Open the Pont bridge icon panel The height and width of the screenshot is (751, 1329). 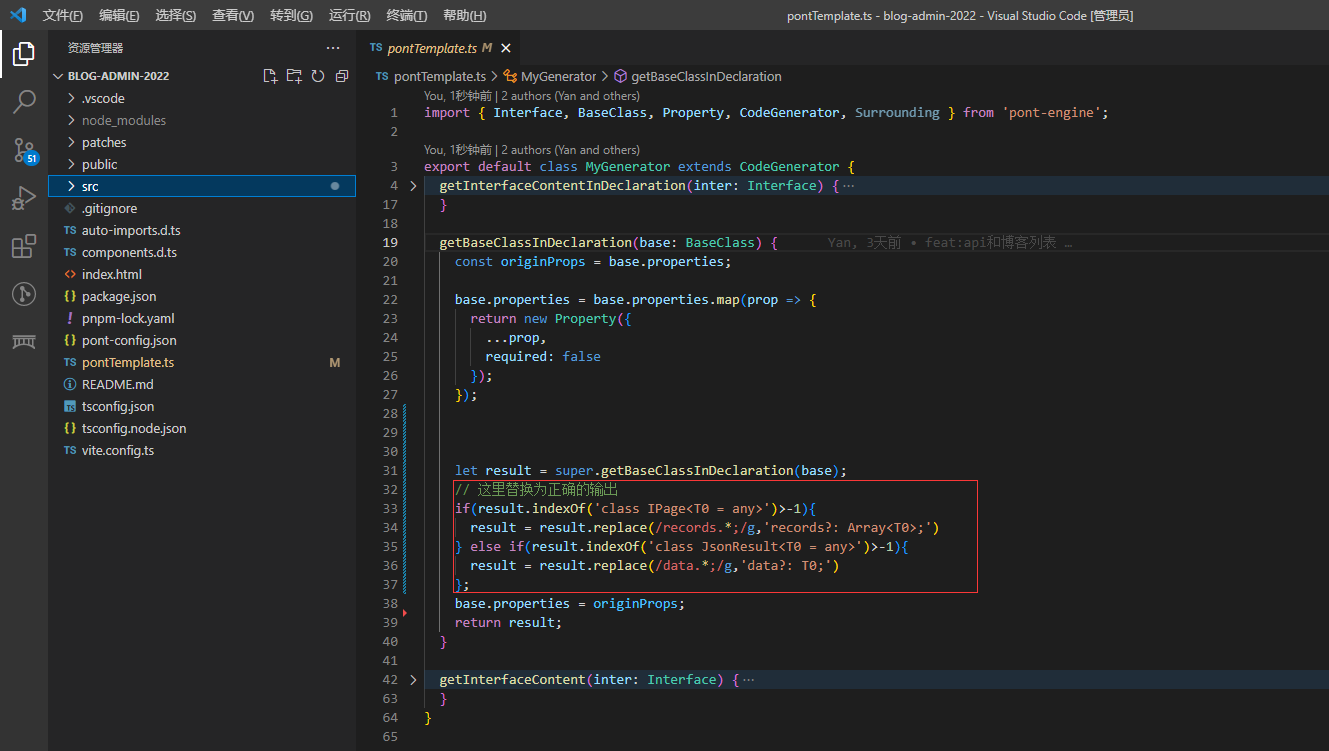pos(24,342)
